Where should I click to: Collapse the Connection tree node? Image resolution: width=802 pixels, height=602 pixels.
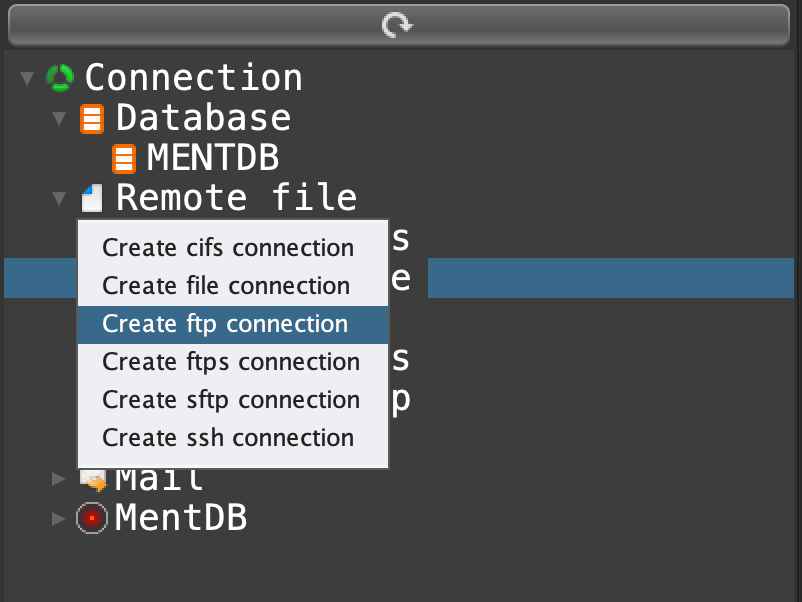point(27,78)
